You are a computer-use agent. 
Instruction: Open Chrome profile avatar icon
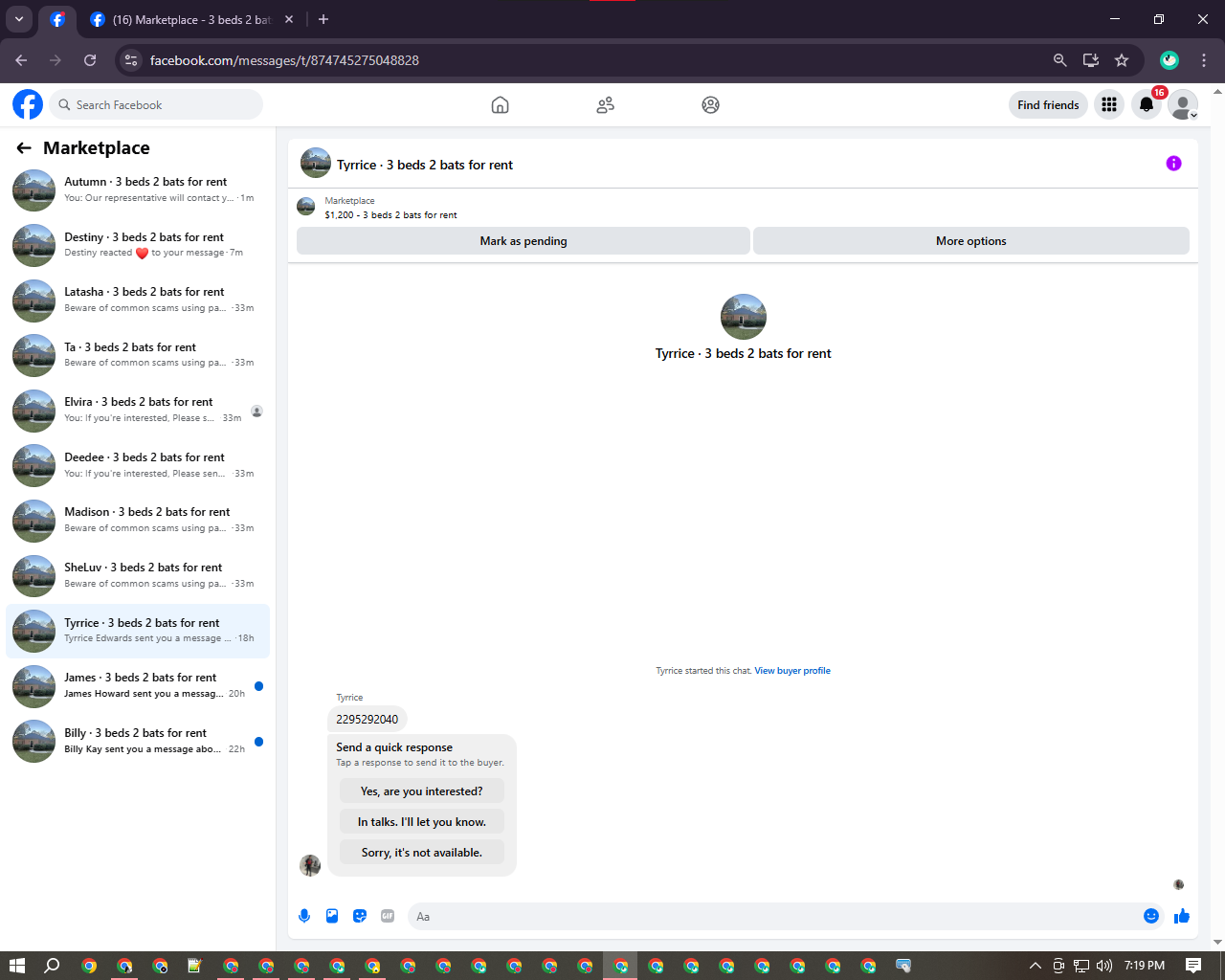(x=1169, y=60)
